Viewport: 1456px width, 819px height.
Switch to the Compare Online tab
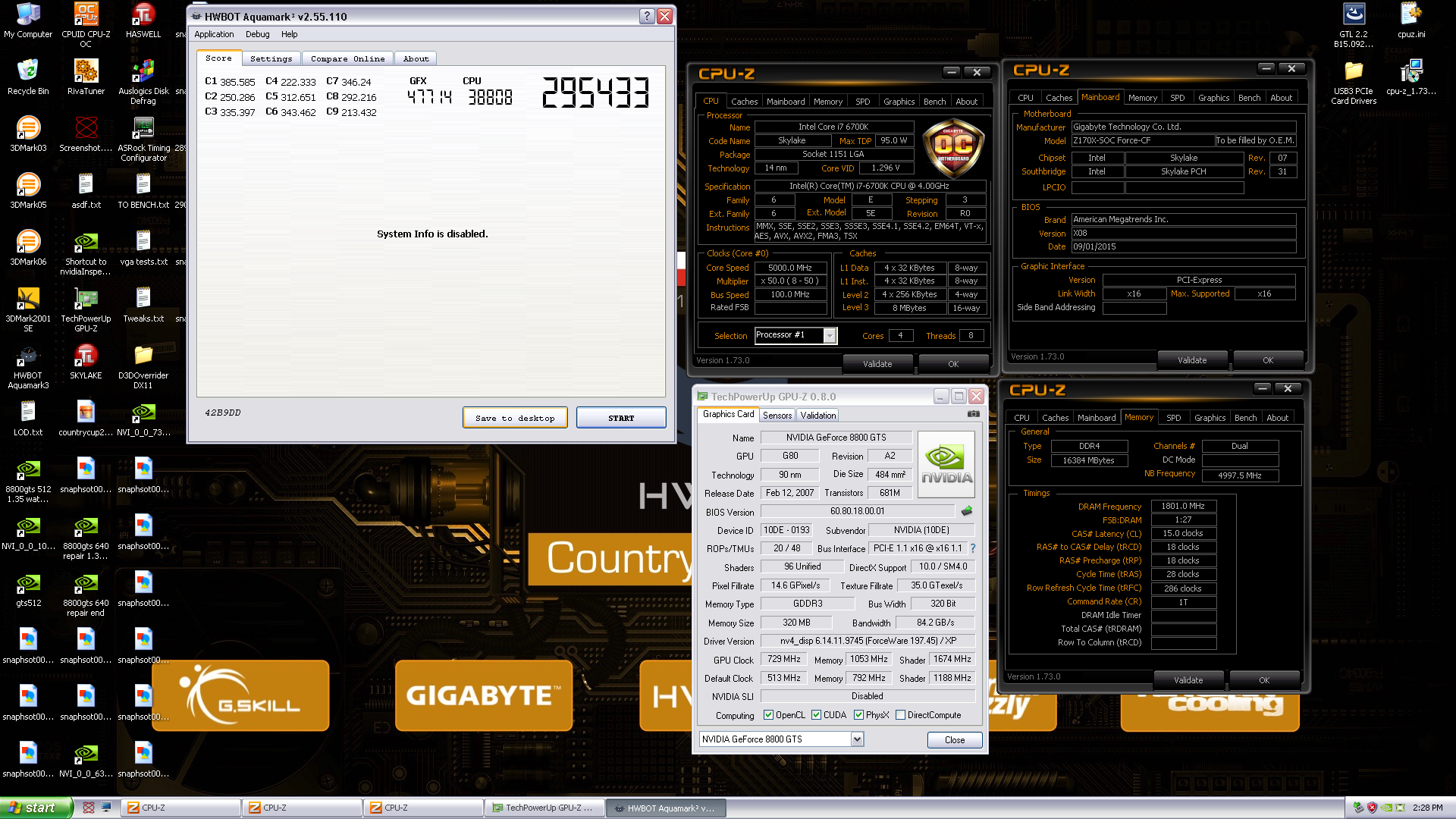point(347,58)
